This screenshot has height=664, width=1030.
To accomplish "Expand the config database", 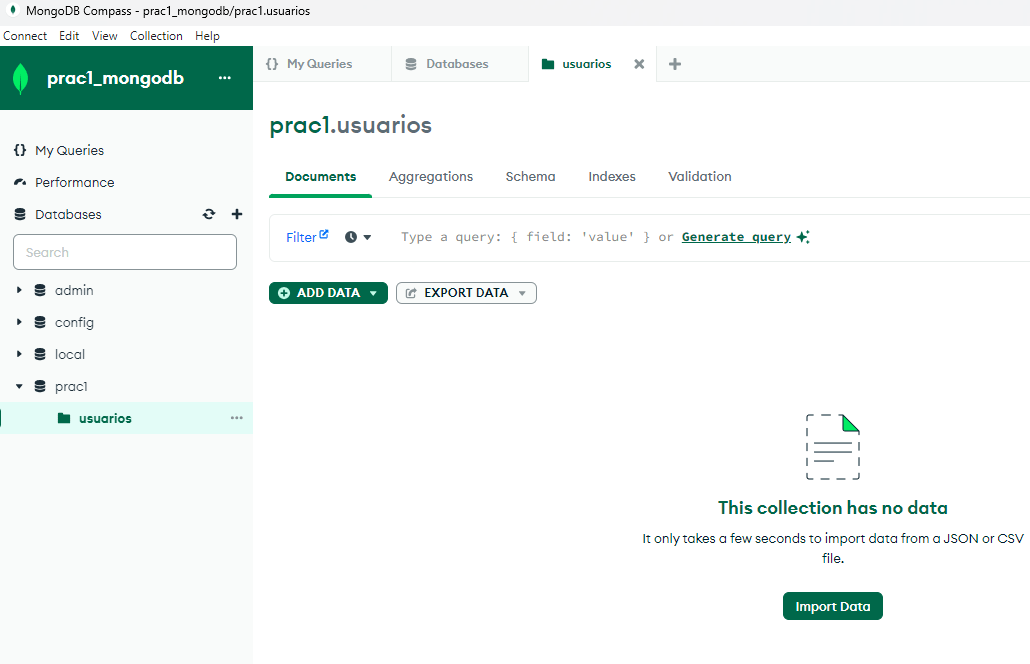I will click(19, 322).
